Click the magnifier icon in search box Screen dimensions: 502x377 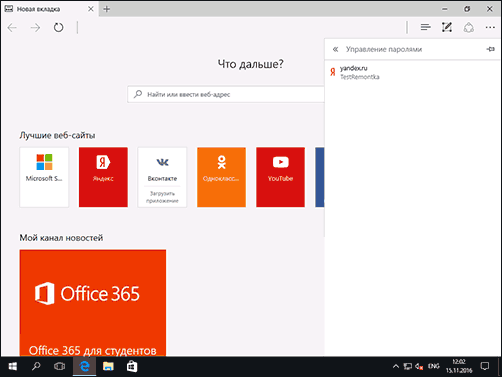click(138, 94)
